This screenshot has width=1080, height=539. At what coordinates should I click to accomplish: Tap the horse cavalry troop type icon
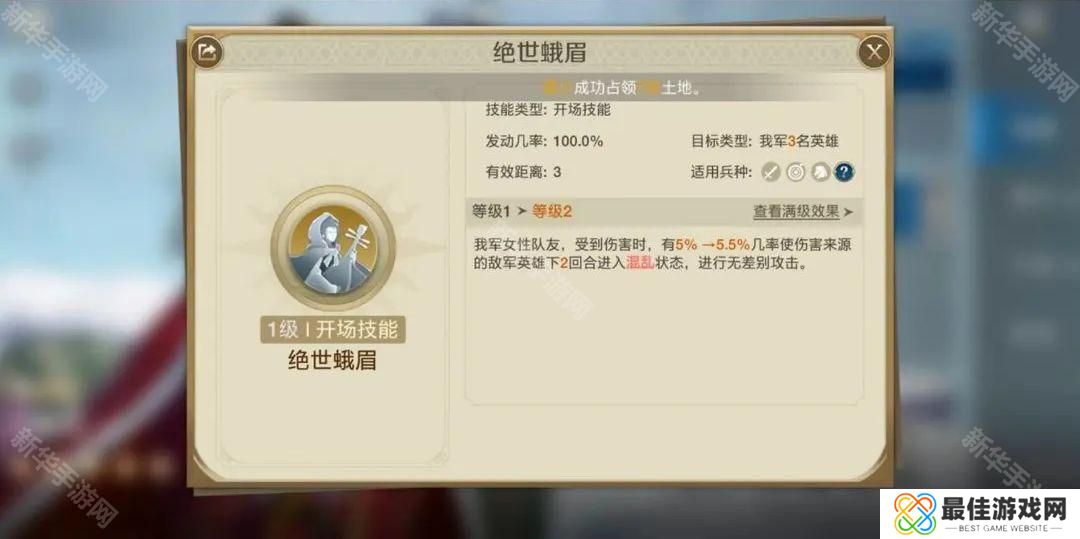(820, 172)
